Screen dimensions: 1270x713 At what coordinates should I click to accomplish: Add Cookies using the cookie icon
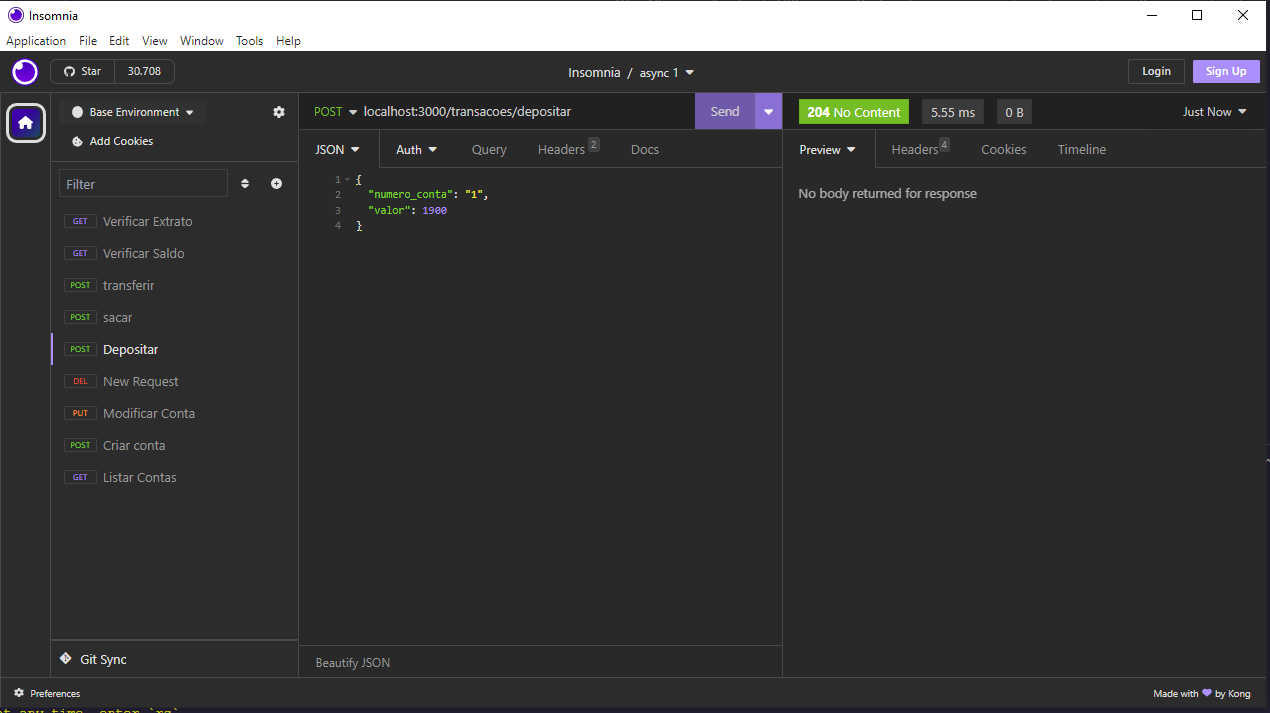[111, 141]
